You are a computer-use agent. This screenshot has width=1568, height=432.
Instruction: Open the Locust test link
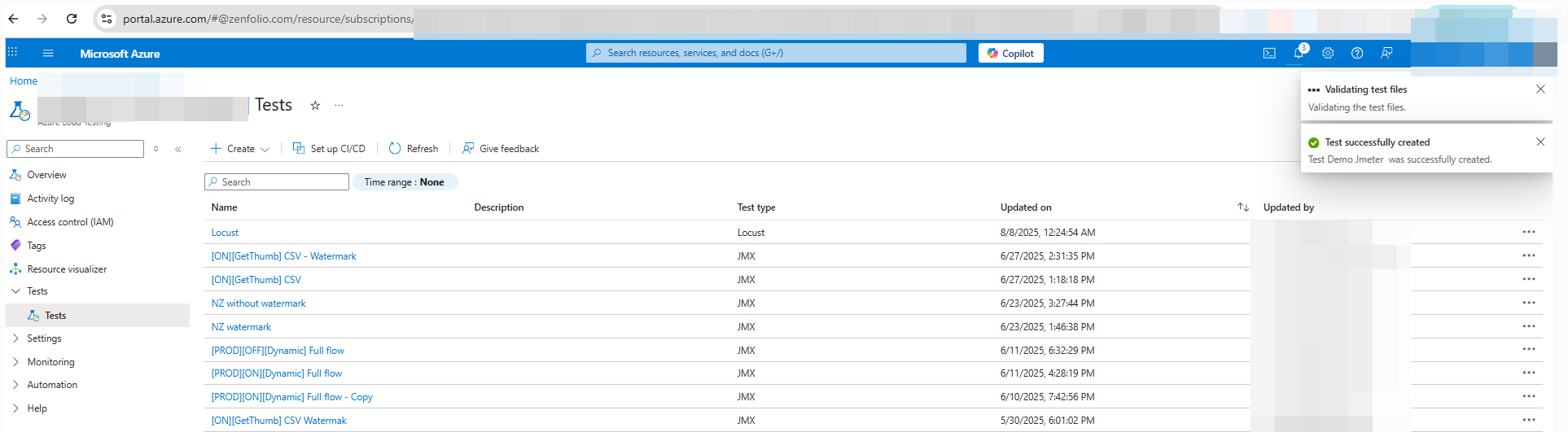(x=225, y=233)
